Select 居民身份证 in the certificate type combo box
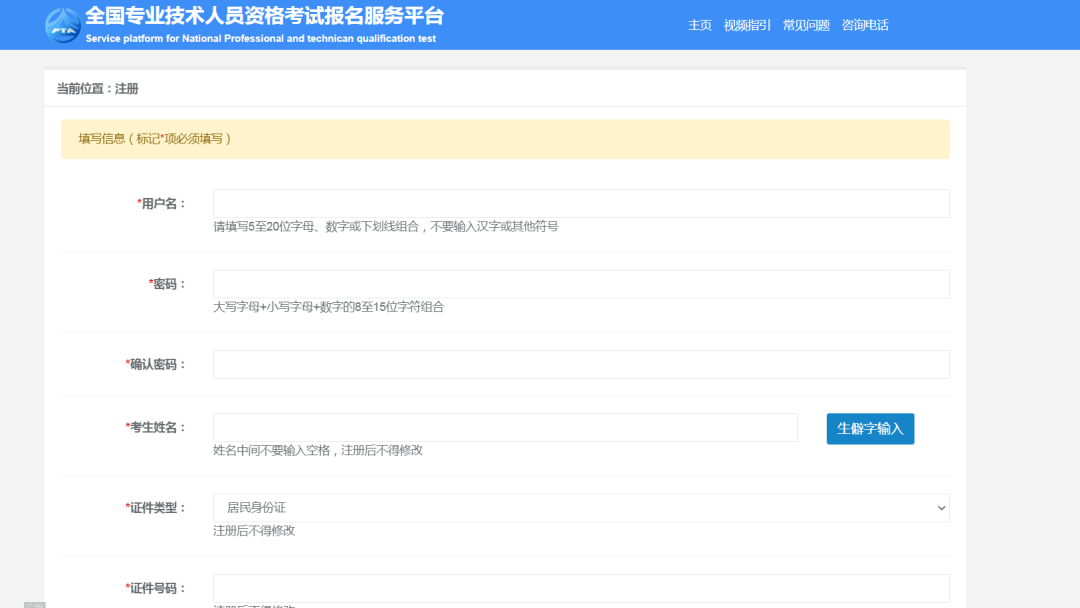Image resolution: width=1080 pixels, height=608 pixels. [580, 507]
